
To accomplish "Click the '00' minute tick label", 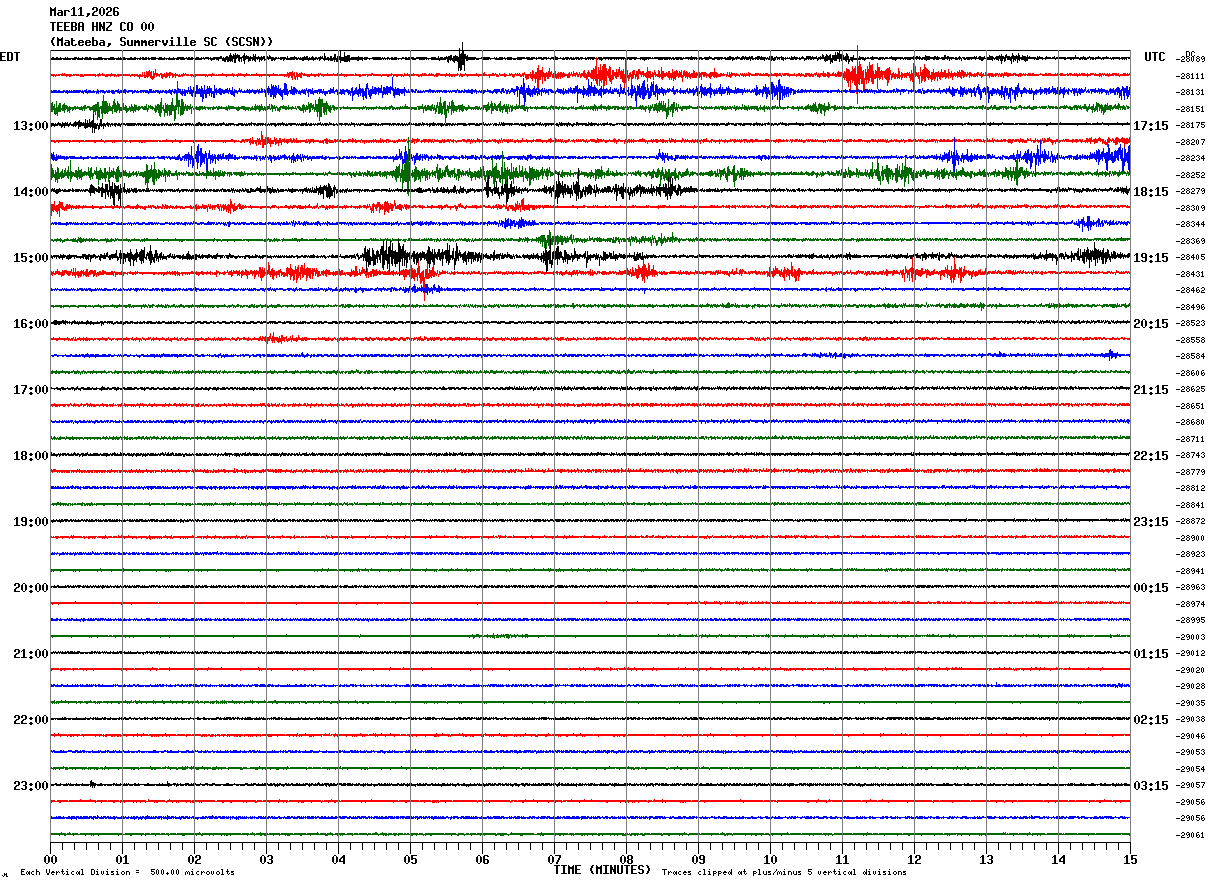I will (50, 860).
